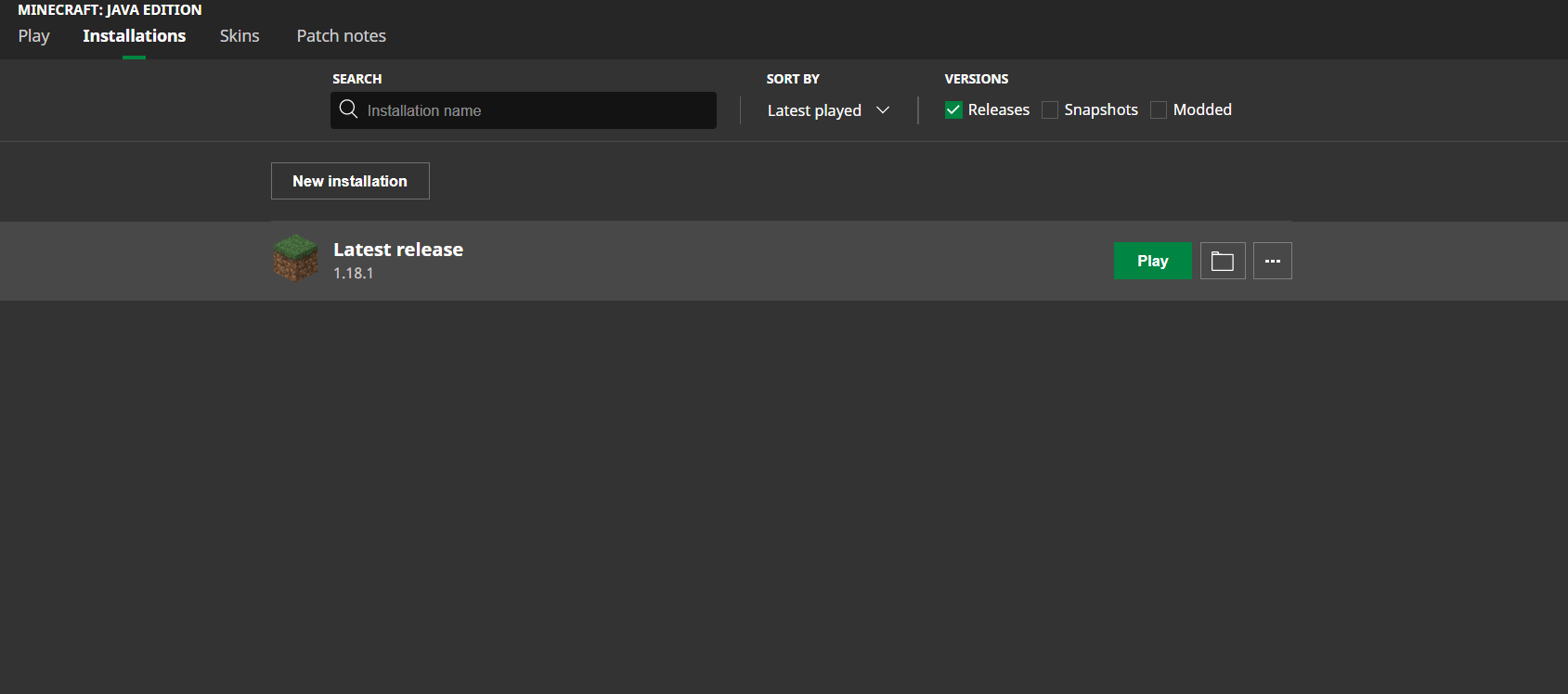The width and height of the screenshot is (1568, 694).
Task: Select the Latest release installation name
Action: coord(398,250)
